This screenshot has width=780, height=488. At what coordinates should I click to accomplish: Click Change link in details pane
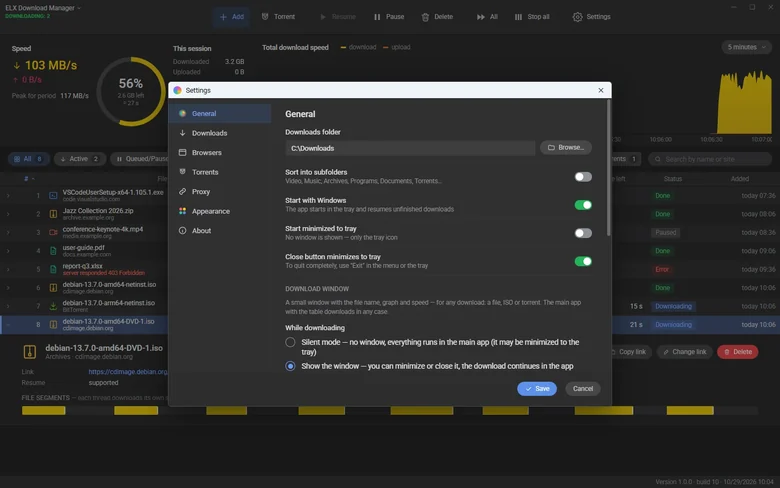(x=684, y=352)
